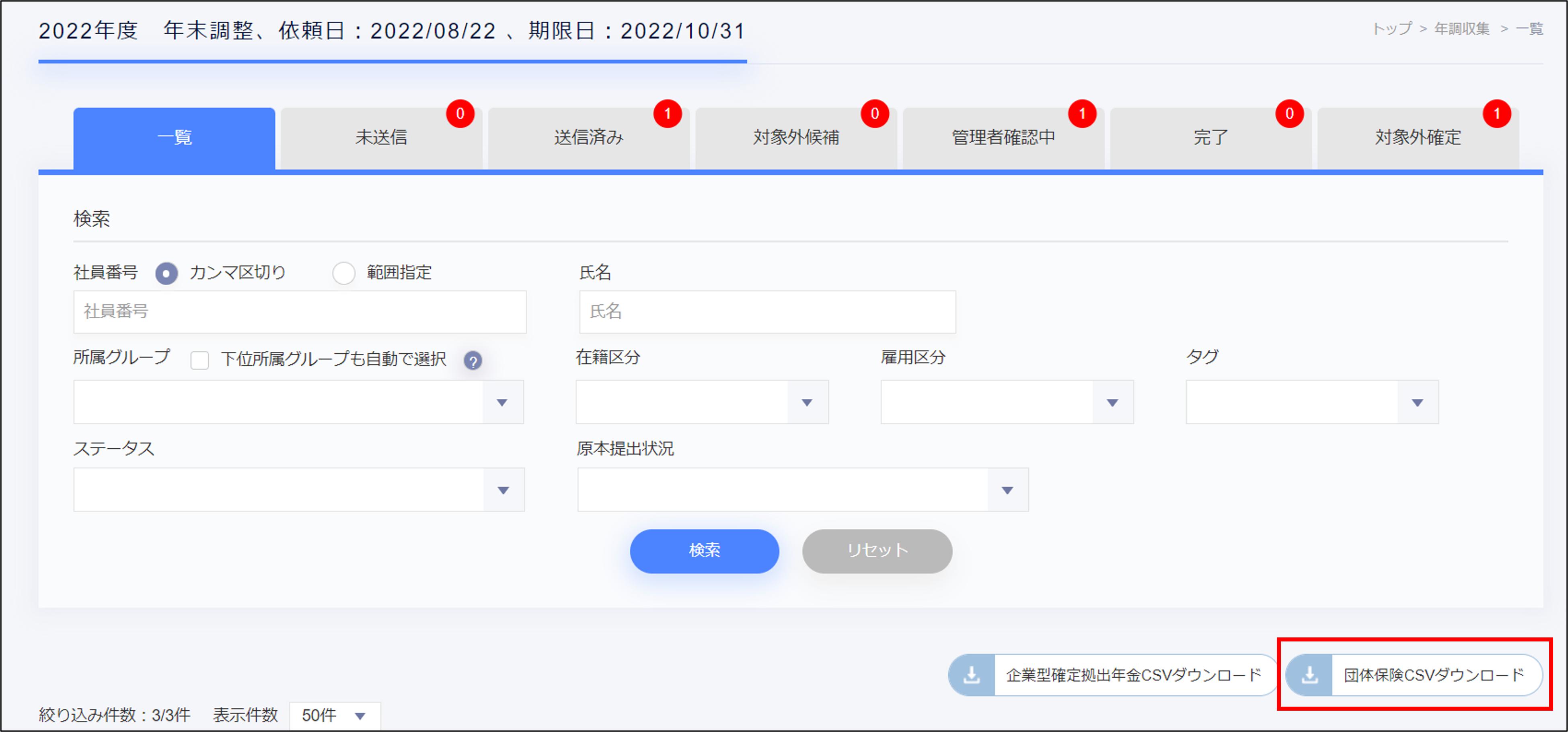
Task: Open the 雇用区分 dropdown
Action: tap(1007, 402)
